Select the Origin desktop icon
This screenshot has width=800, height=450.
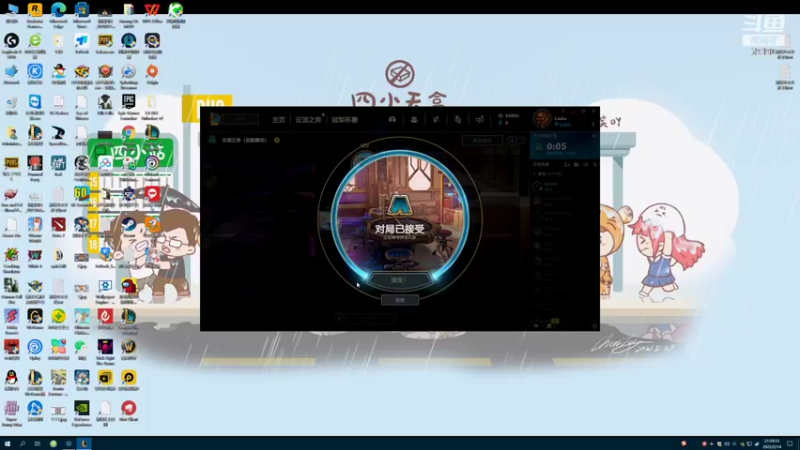point(152,74)
